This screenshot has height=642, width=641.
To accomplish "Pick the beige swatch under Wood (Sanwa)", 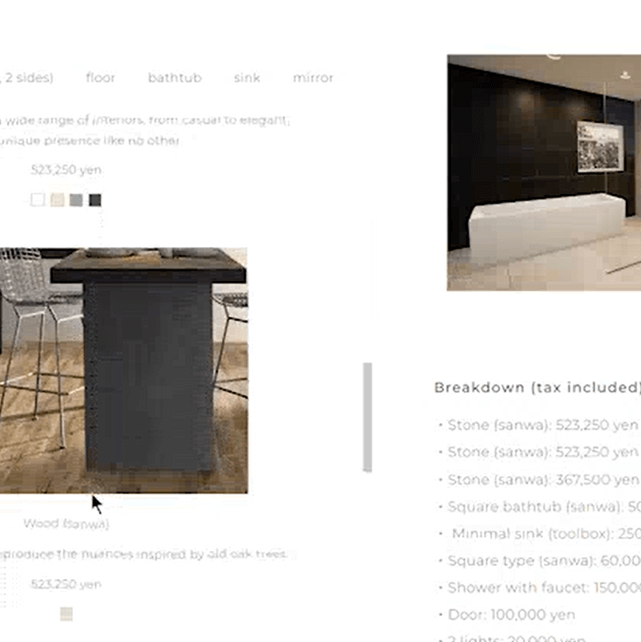I will coord(66,614).
